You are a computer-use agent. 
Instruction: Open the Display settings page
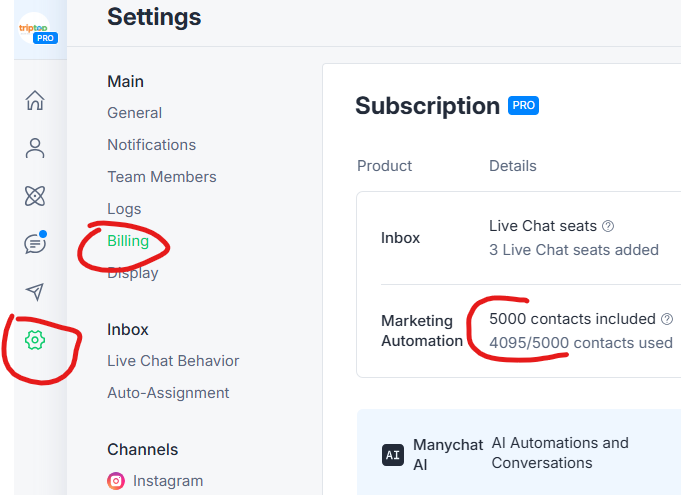click(x=133, y=273)
